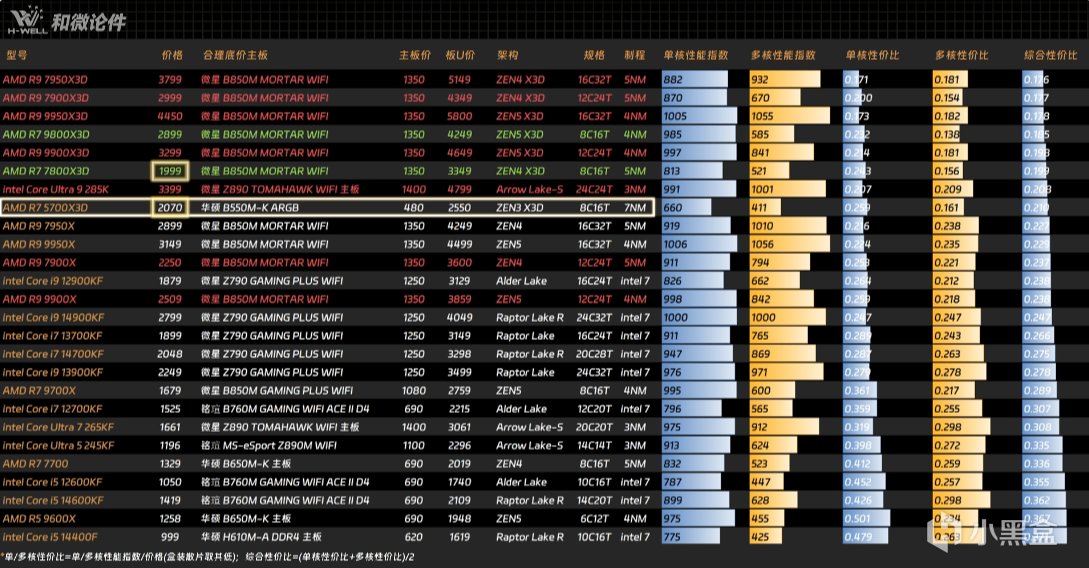This screenshot has width=1089, height=568.
Task: Click the multi-core value bar showing 0.272
Action: (958, 445)
